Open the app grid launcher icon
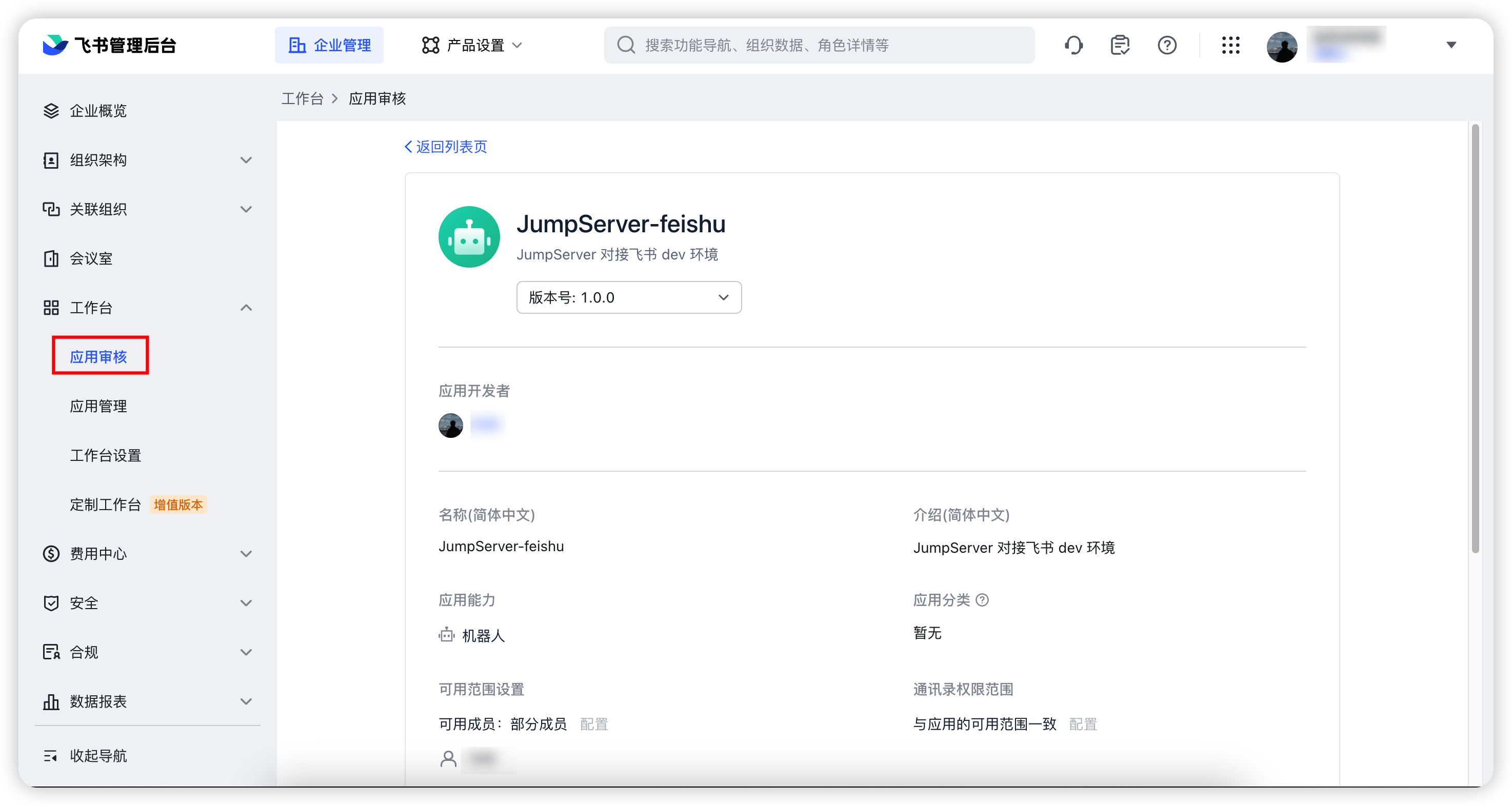Image resolution: width=1512 pixels, height=806 pixels. [1230, 45]
